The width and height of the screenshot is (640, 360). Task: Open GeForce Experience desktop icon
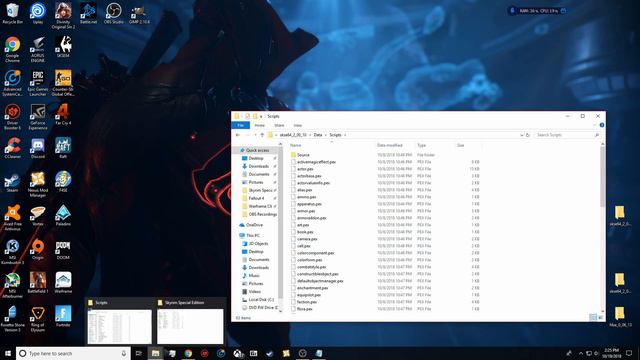[38, 117]
